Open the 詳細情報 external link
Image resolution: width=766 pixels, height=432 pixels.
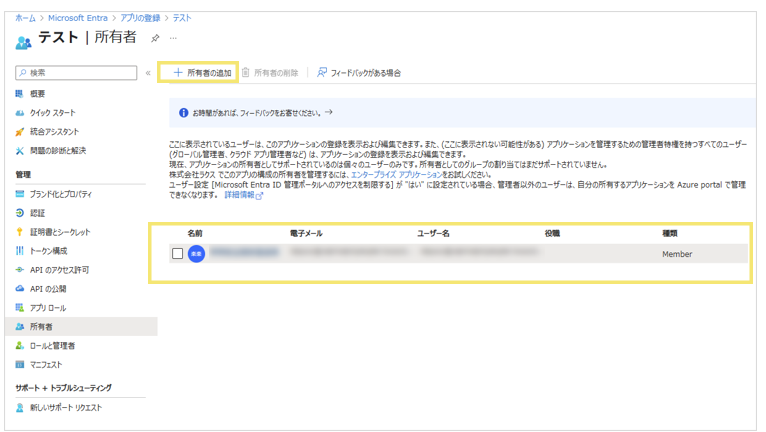coord(243,195)
